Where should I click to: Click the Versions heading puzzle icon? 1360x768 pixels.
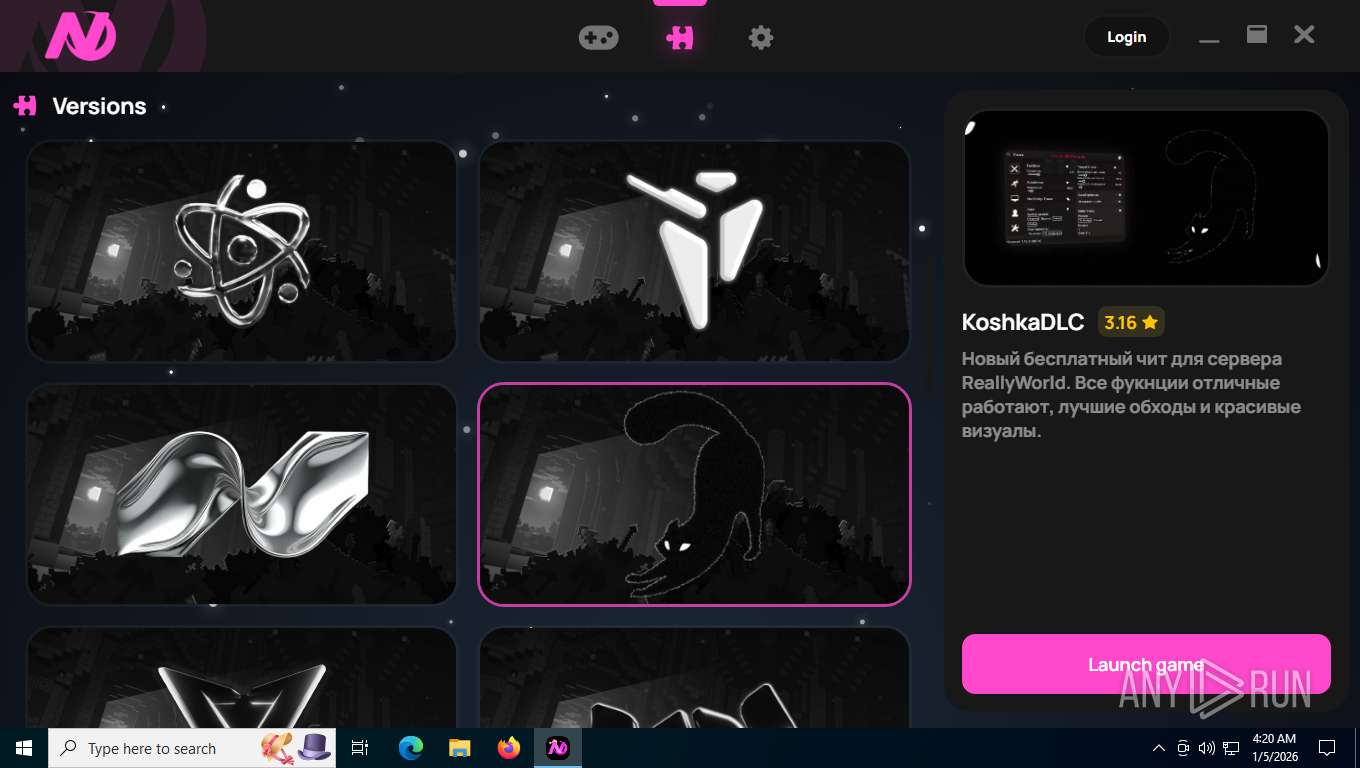click(25, 106)
